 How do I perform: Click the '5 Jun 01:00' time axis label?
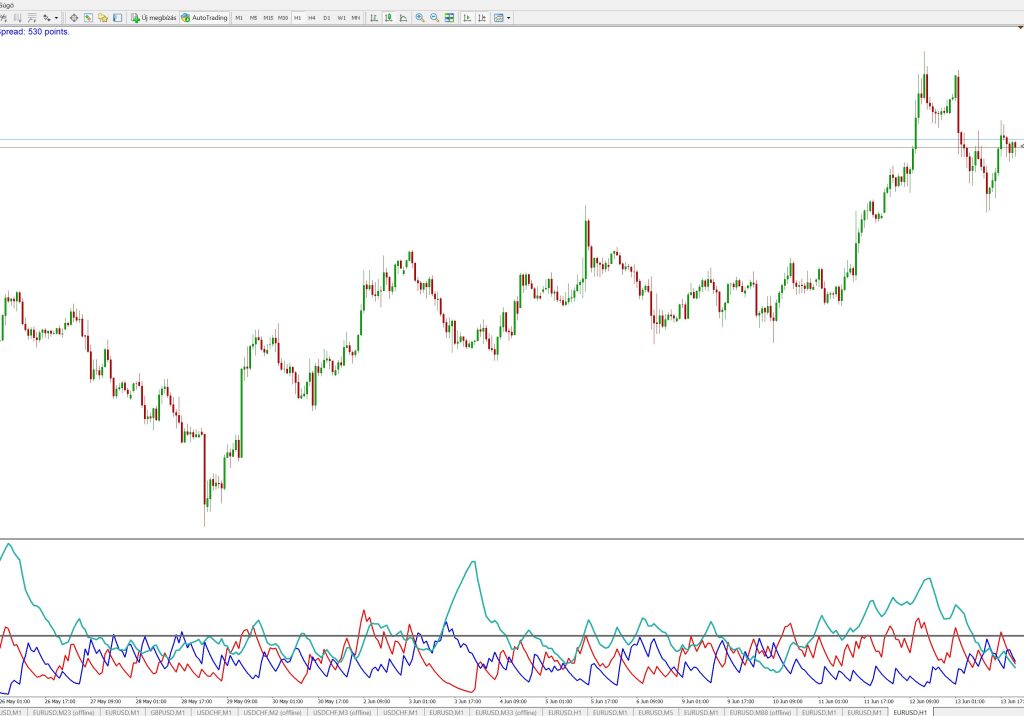pyautogui.click(x=559, y=701)
